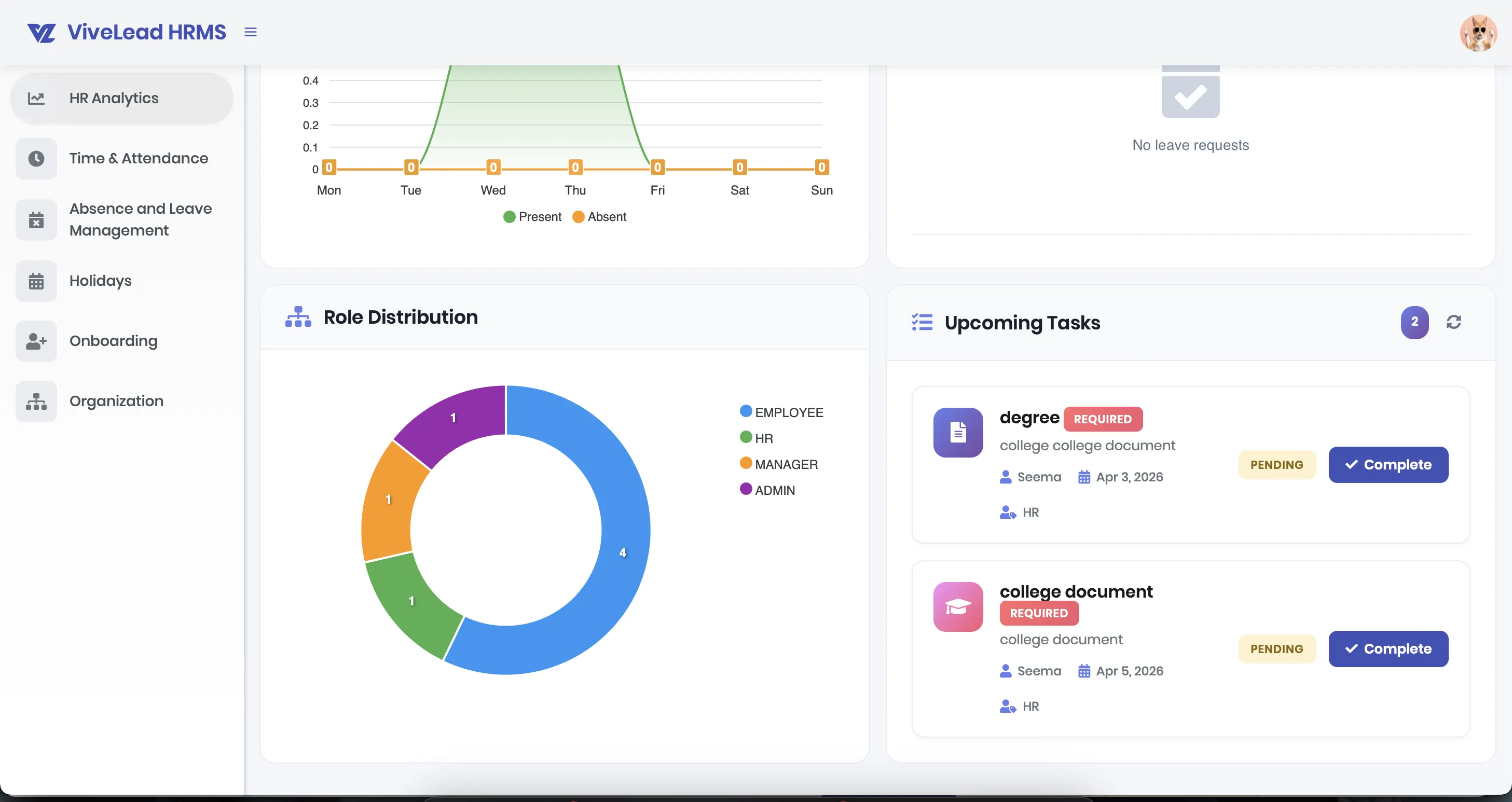The image size is (1512, 802).
Task: Toggle Present series in attendance legend
Action: (532, 217)
